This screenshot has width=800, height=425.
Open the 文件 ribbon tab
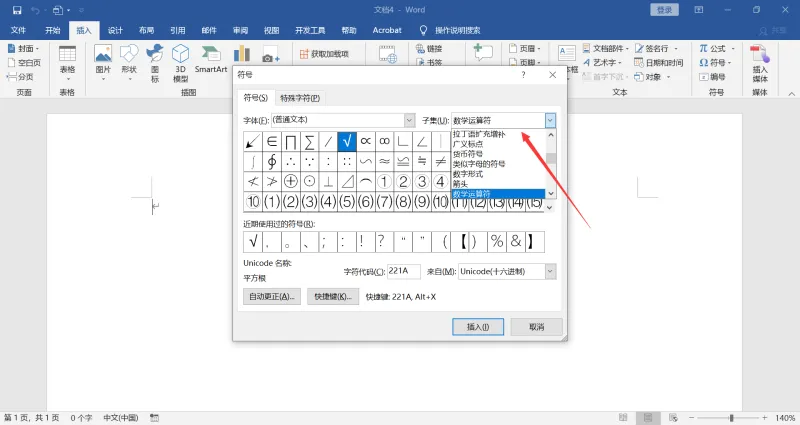(x=18, y=30)
